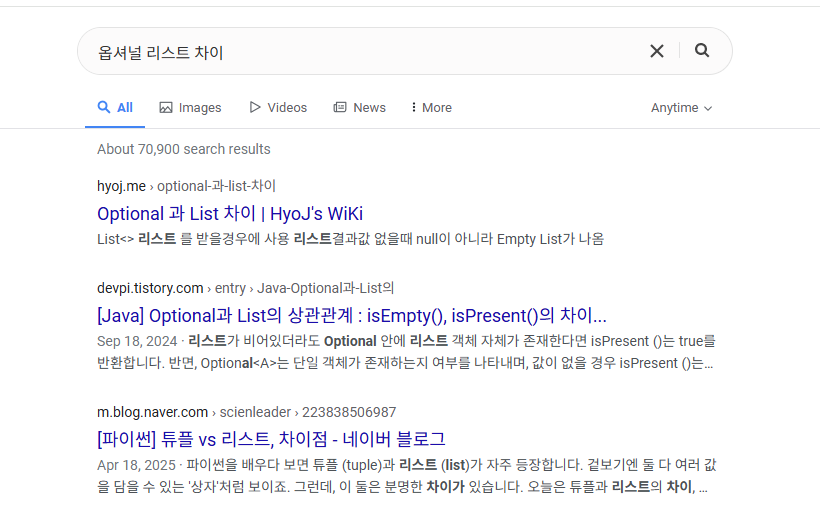Open the '[Java] Optional과 List의 상관관계' result
This screenshot has width=820, height=519.
[x=351, y=315]
